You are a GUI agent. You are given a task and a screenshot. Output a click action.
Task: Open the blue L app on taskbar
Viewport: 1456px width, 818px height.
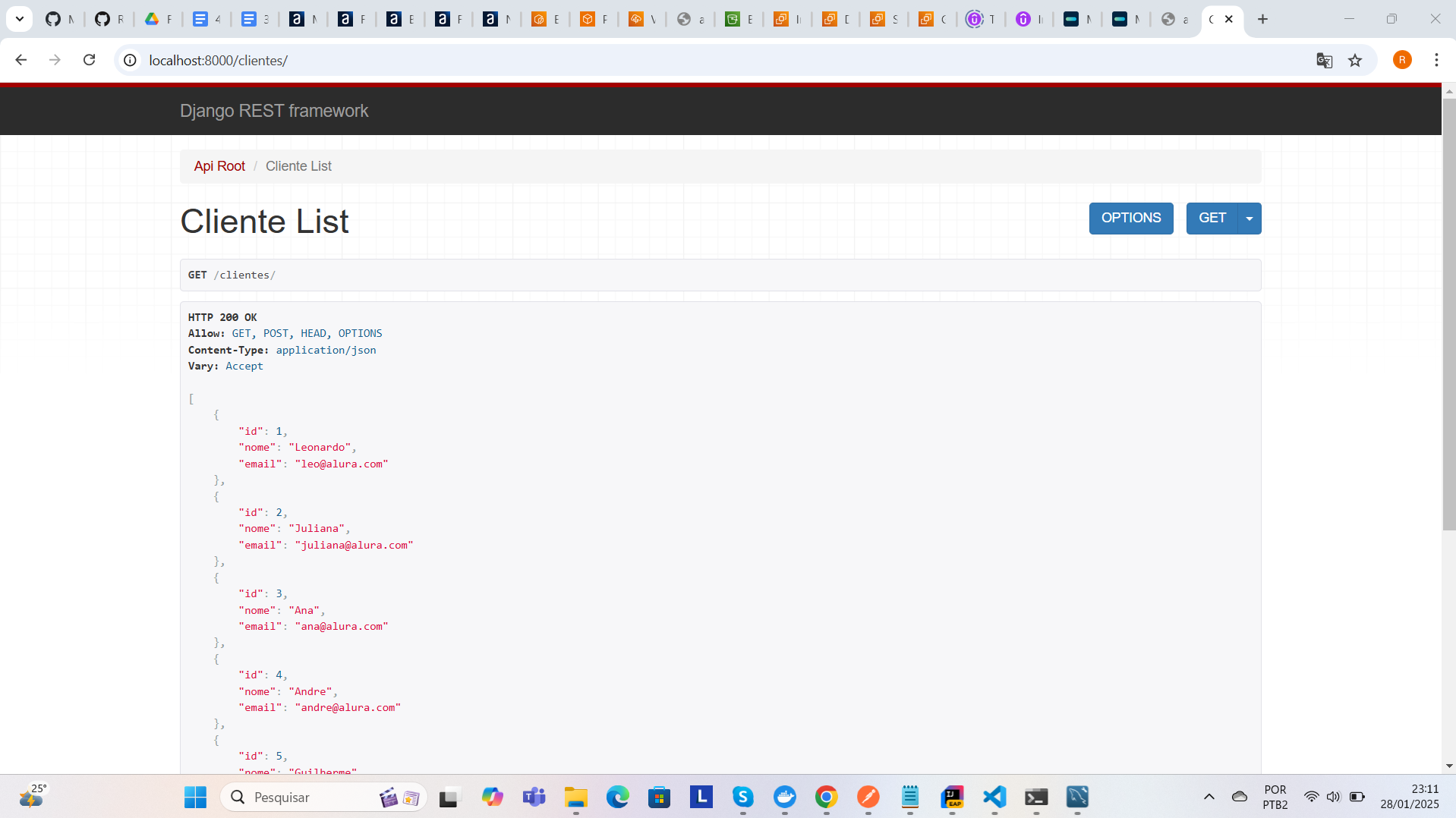[701, 798]
